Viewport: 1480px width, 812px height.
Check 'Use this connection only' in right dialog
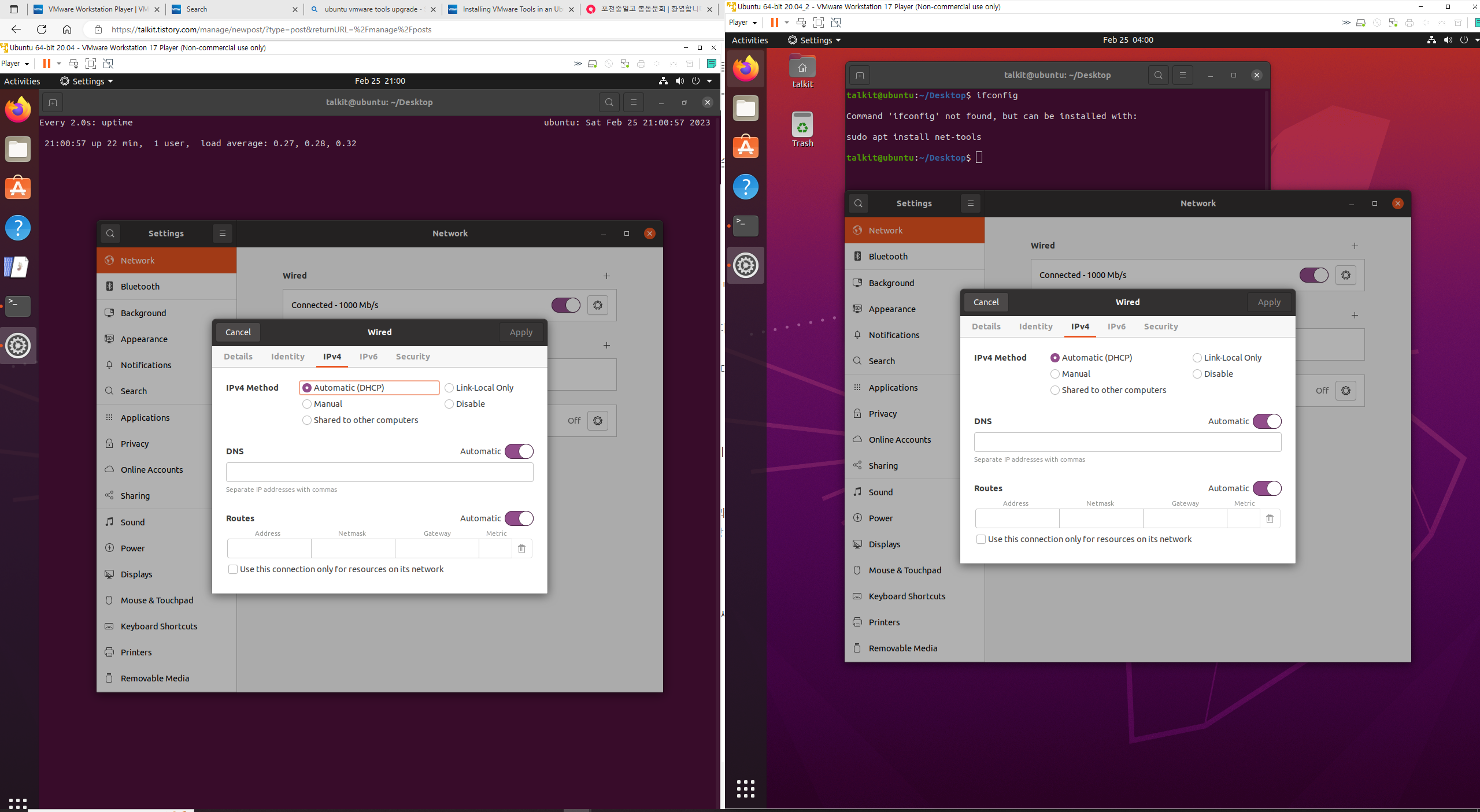tap(981, 539)
